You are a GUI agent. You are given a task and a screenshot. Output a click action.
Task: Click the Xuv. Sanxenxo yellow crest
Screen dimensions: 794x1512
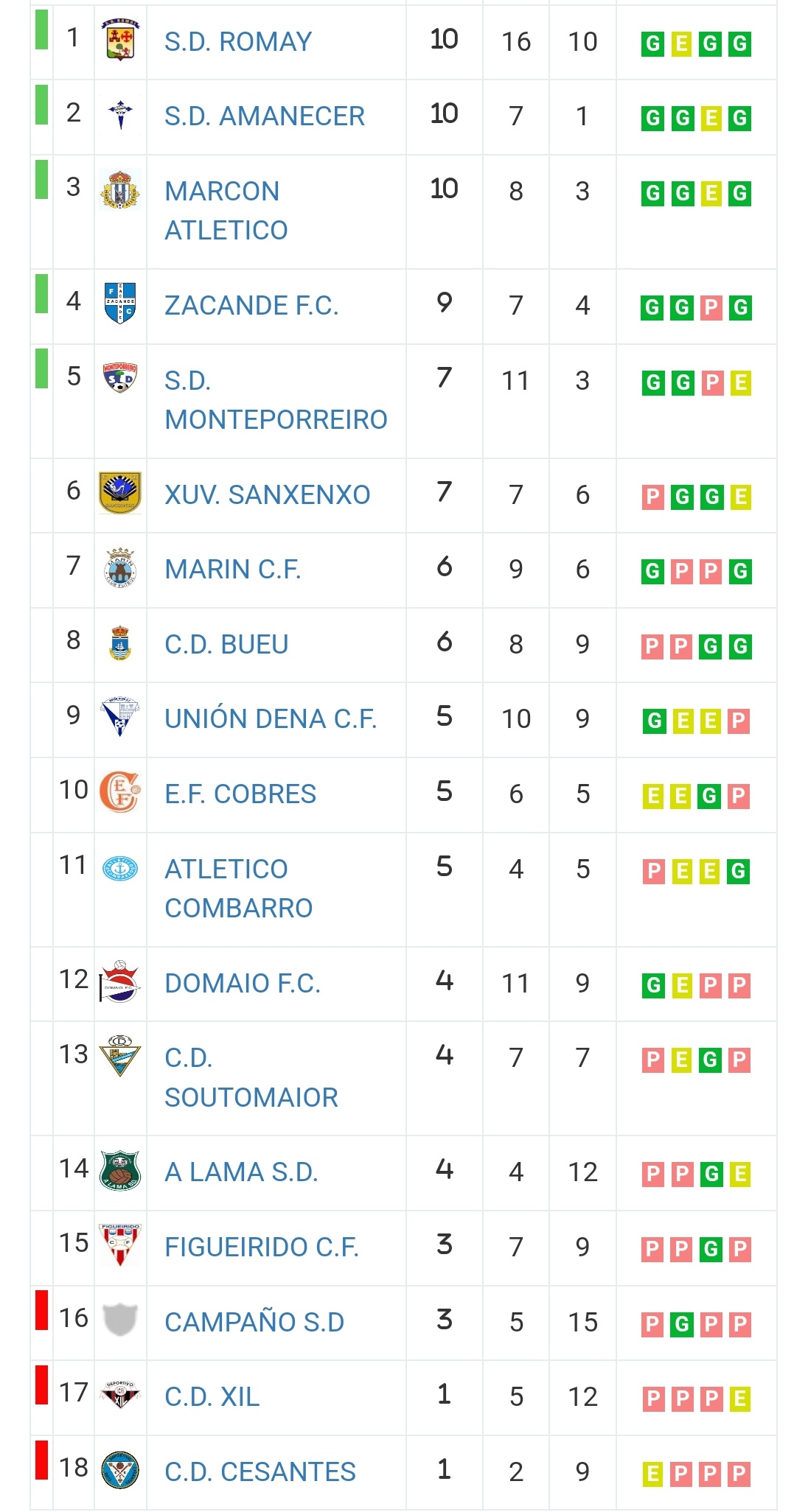click(120, 492)
